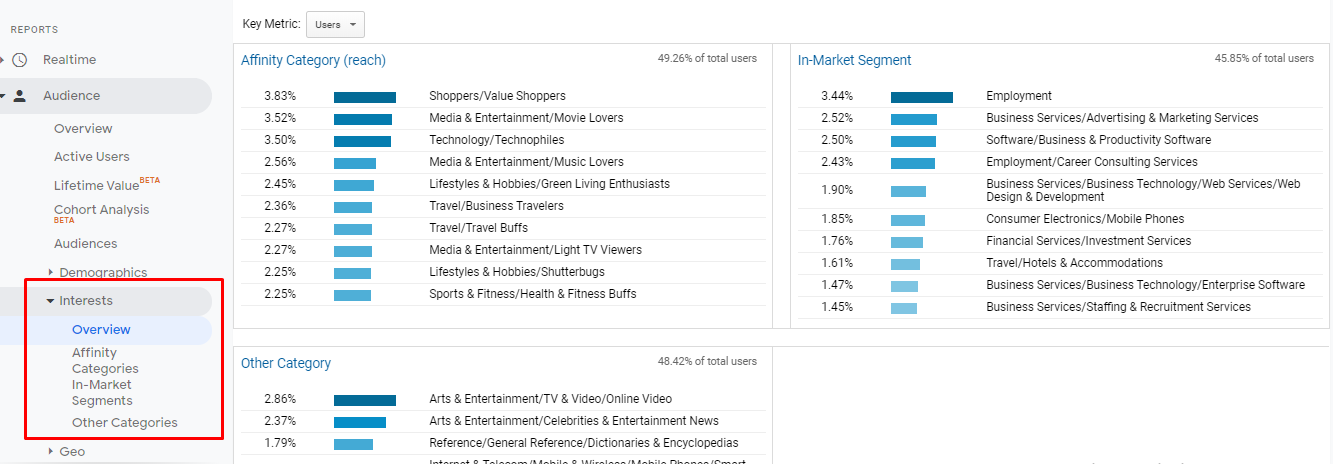Open Audience Overview report
Viewport: 1333px width, 464px height.
click(83, 129)
